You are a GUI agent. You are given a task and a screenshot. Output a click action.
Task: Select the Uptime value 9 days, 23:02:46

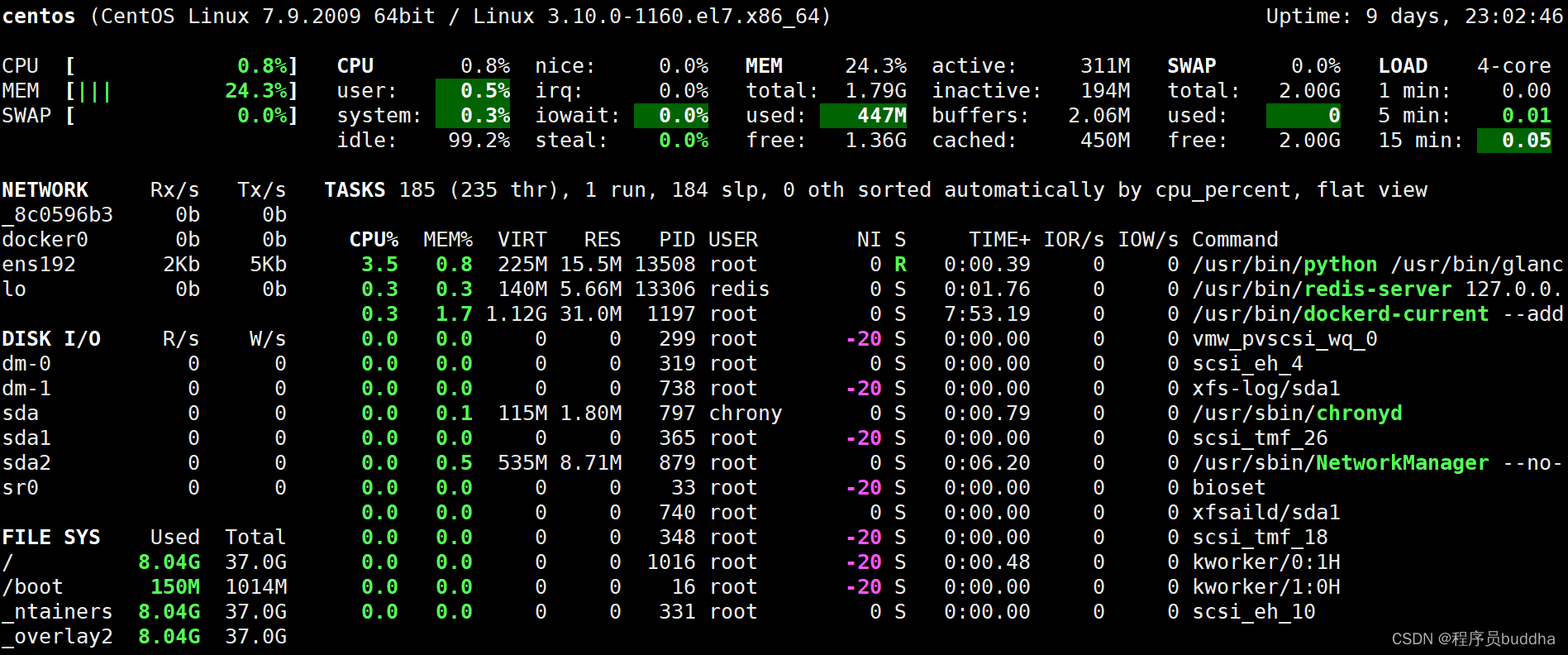point(1464,17)
